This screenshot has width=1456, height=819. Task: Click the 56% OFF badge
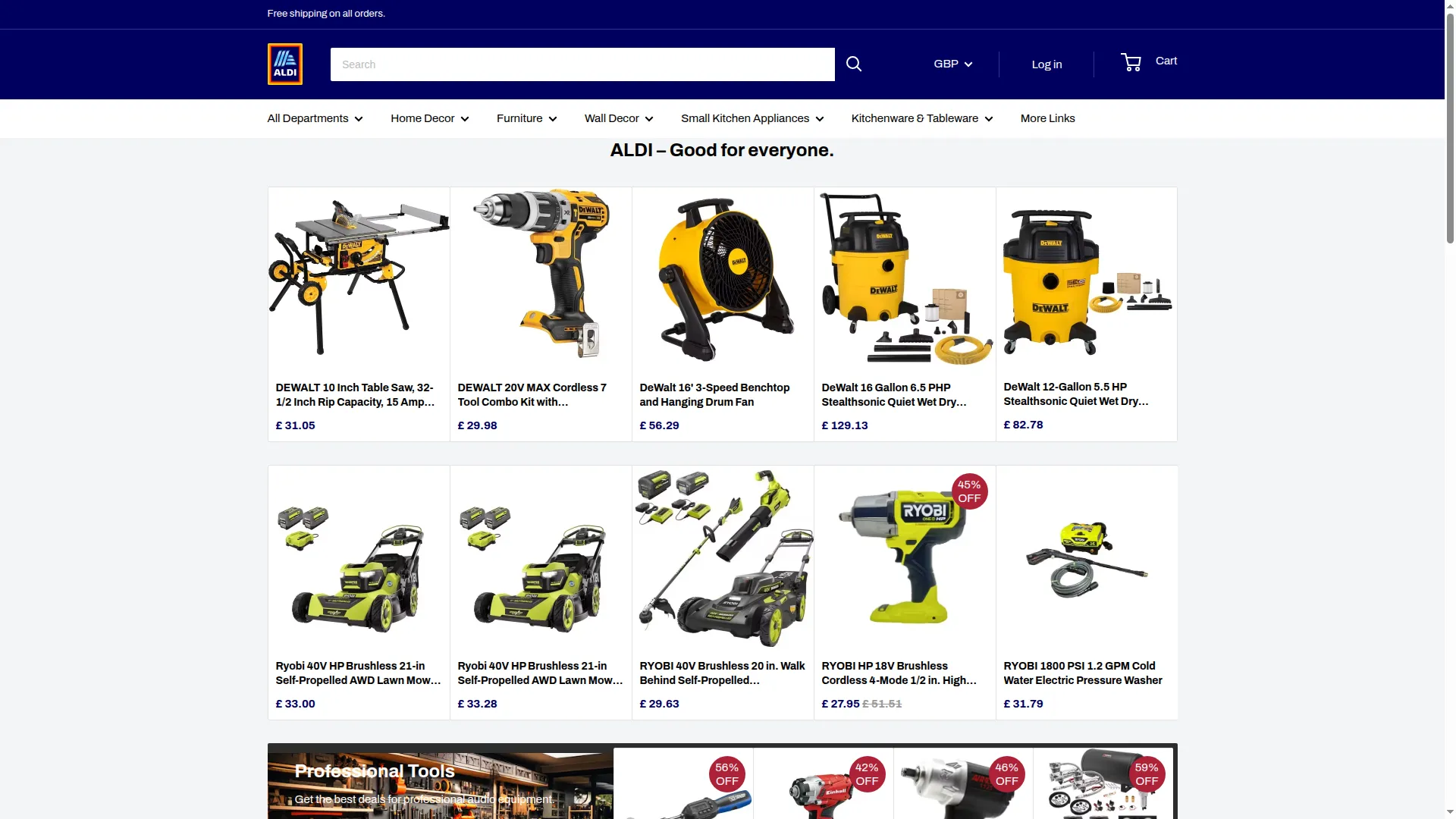click(x=726, y=774)
